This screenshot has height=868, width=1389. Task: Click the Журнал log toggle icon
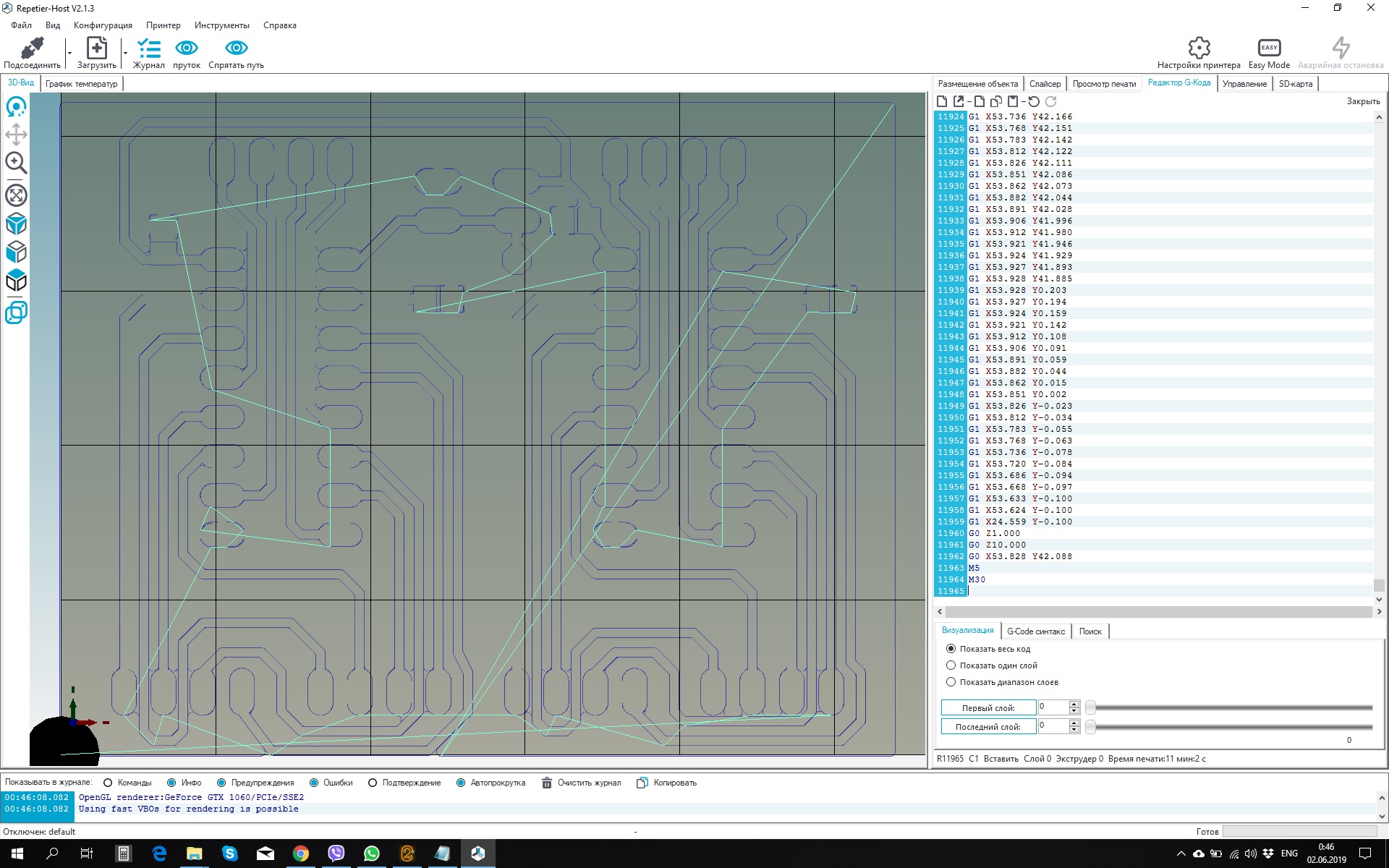click(148, 48)
